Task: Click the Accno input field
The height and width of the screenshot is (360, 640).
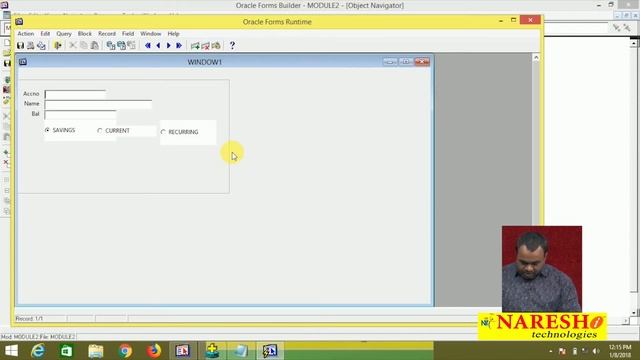Action: pyautogui.click(x=75, y=94)
